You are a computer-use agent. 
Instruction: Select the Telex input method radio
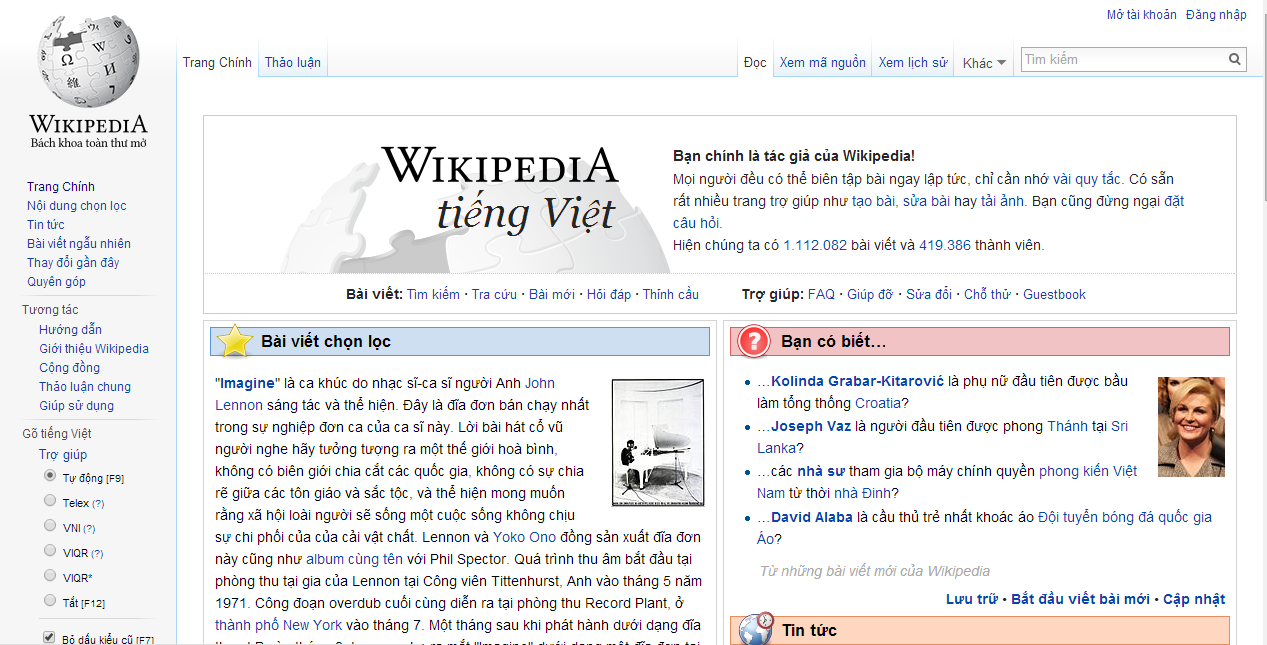(x=50, y=501)
